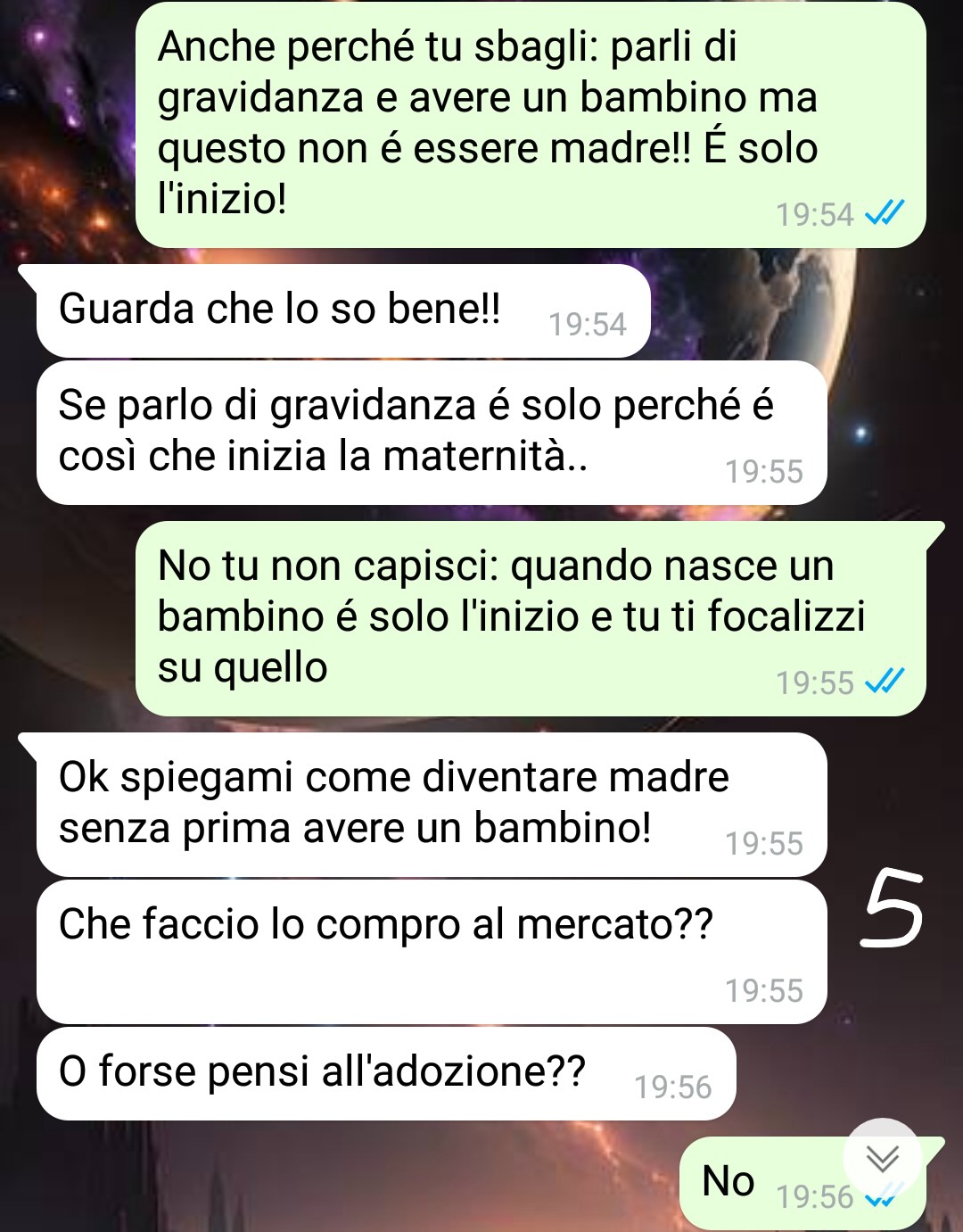Tap the 19:54 timestamp on 'Guarda che lo so bene!!'

pyautogui.click(x=587, y=324)
